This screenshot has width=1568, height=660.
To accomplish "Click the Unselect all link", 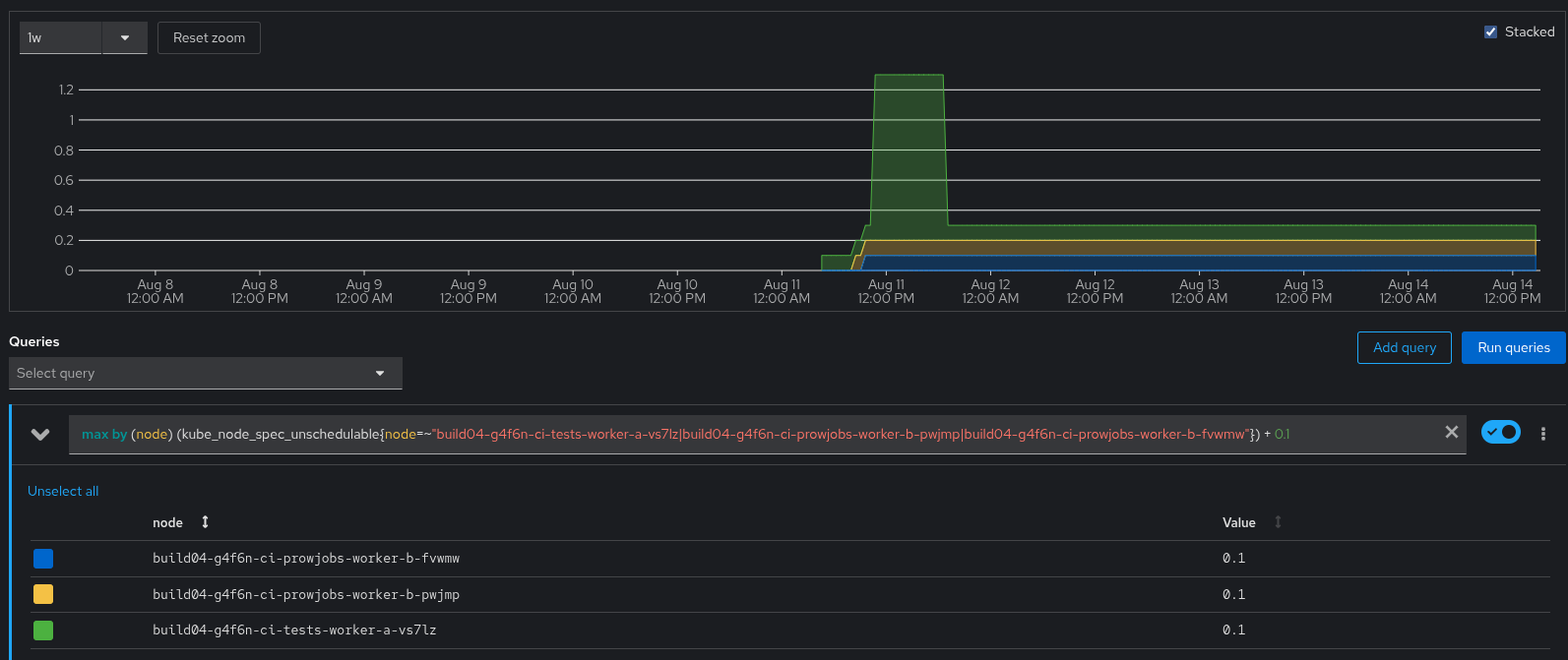I will pos(63,491).
